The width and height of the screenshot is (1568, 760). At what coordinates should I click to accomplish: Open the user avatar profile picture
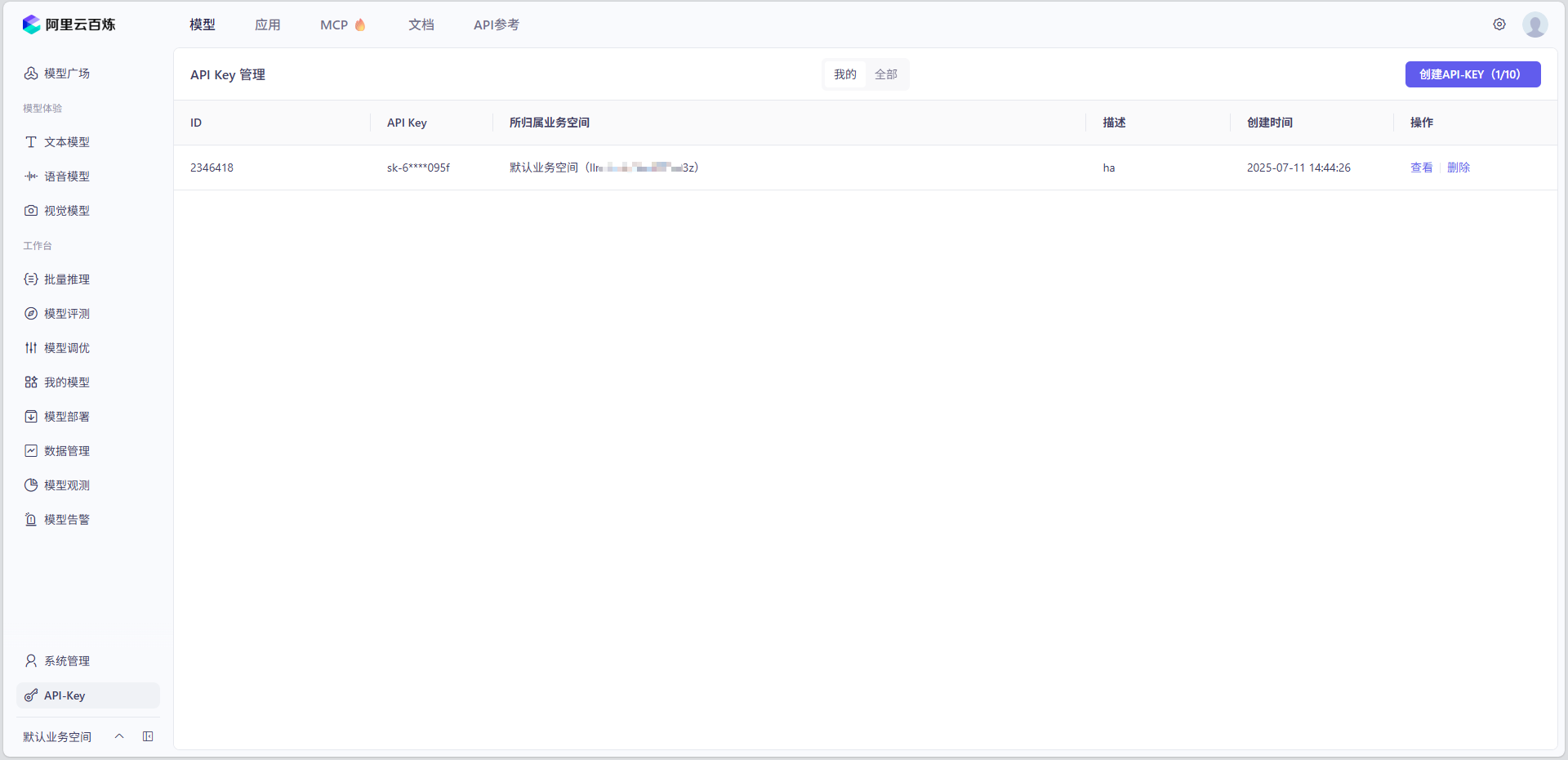click(x=1536, y=25)
